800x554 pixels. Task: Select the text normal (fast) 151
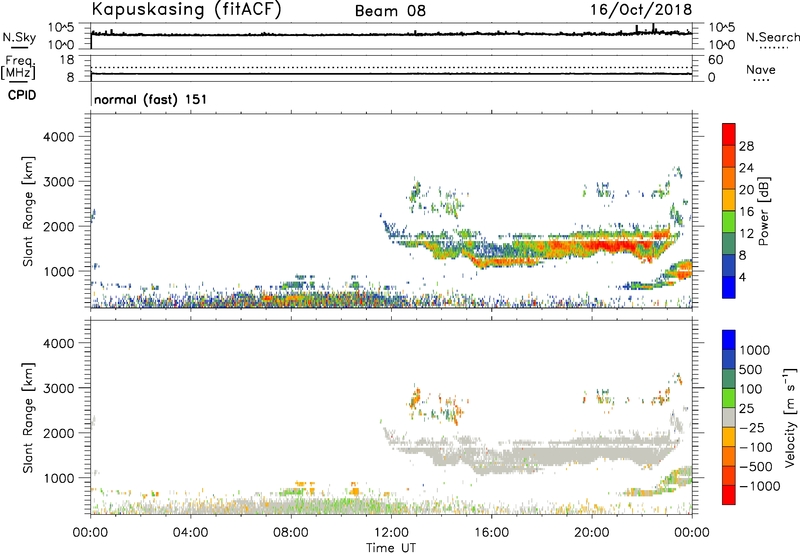(x=151, y=99)
